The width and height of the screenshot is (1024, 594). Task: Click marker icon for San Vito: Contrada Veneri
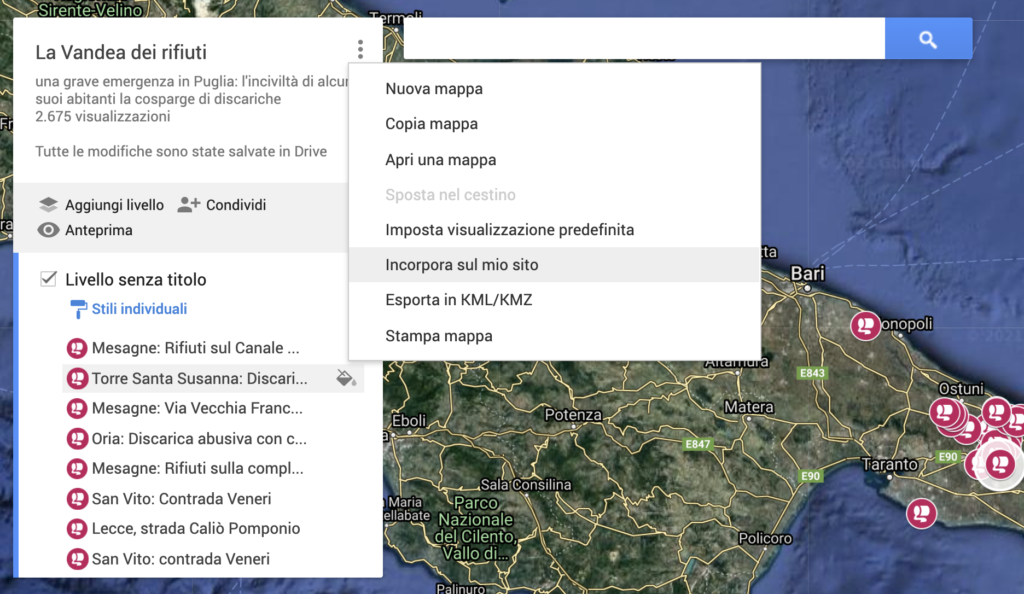pos(77,499)
